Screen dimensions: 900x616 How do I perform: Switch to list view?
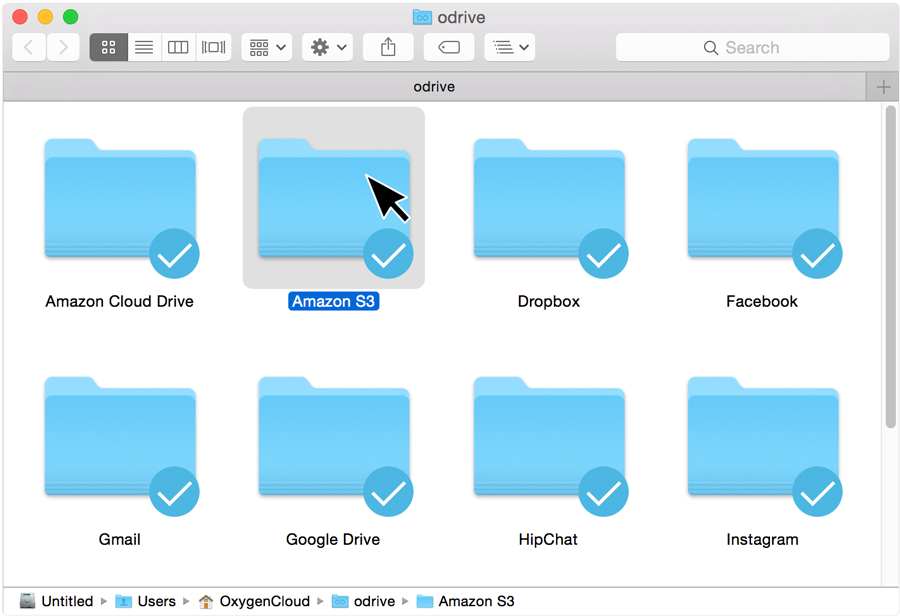(143, 47)
